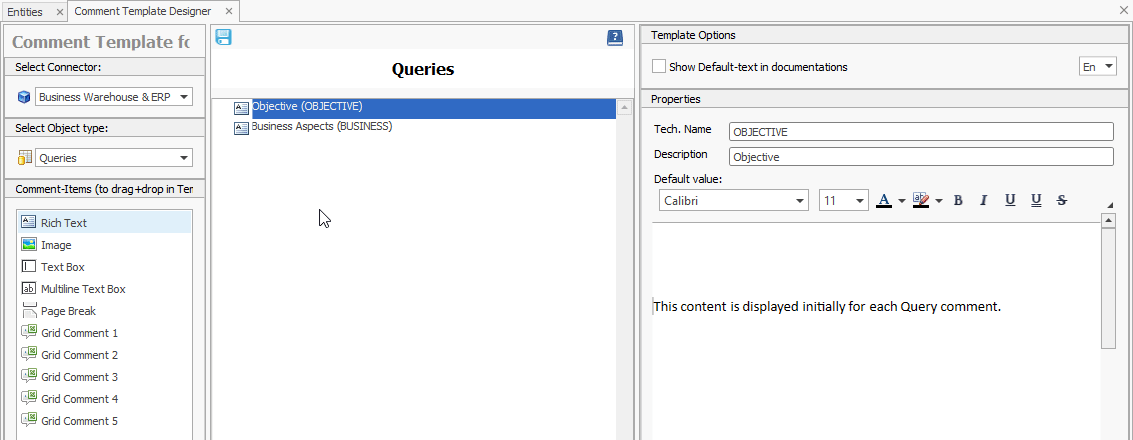
Task: Switch to the Entities tab
Action: [x=25, y=11]
